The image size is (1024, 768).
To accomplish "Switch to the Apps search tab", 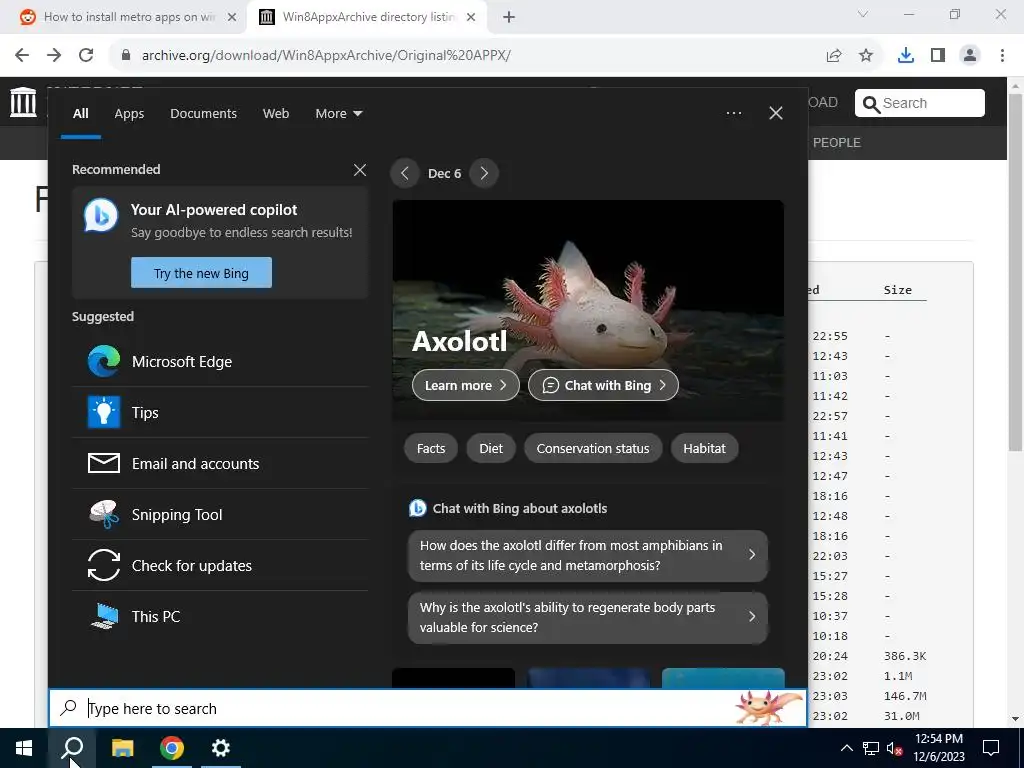I will coord(129,114).
